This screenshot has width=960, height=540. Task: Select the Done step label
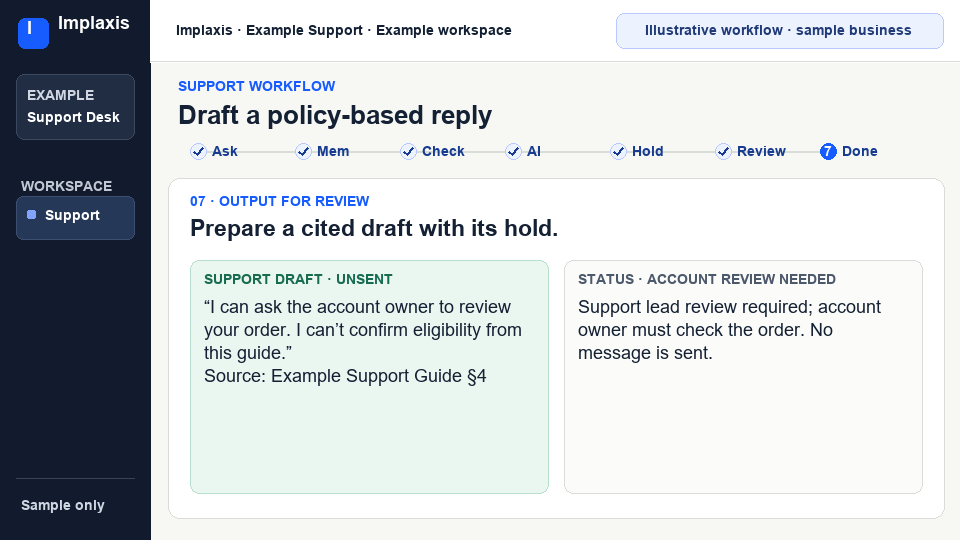[x=860, y=151]
